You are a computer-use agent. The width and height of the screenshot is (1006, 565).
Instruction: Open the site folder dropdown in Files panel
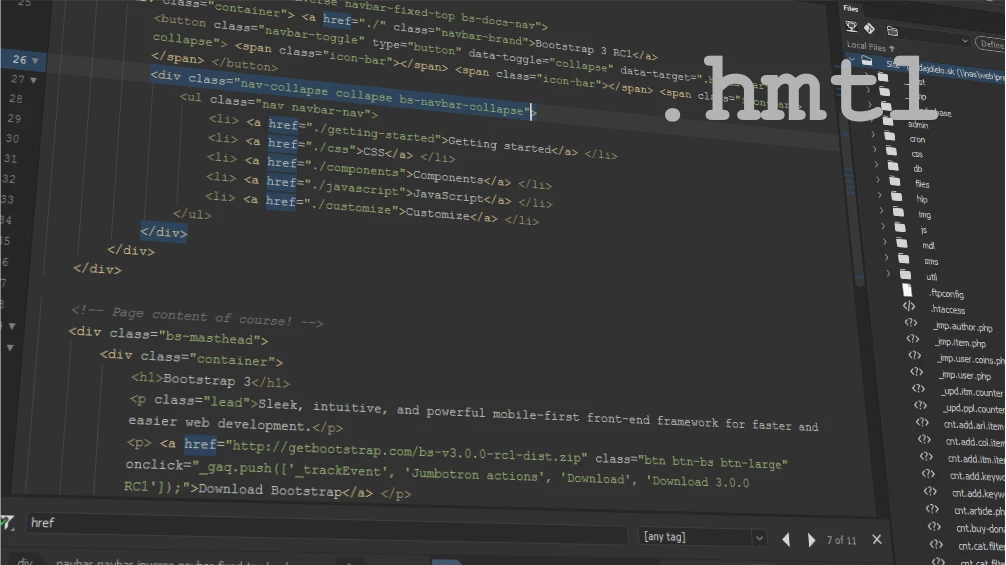coord(930,37)
